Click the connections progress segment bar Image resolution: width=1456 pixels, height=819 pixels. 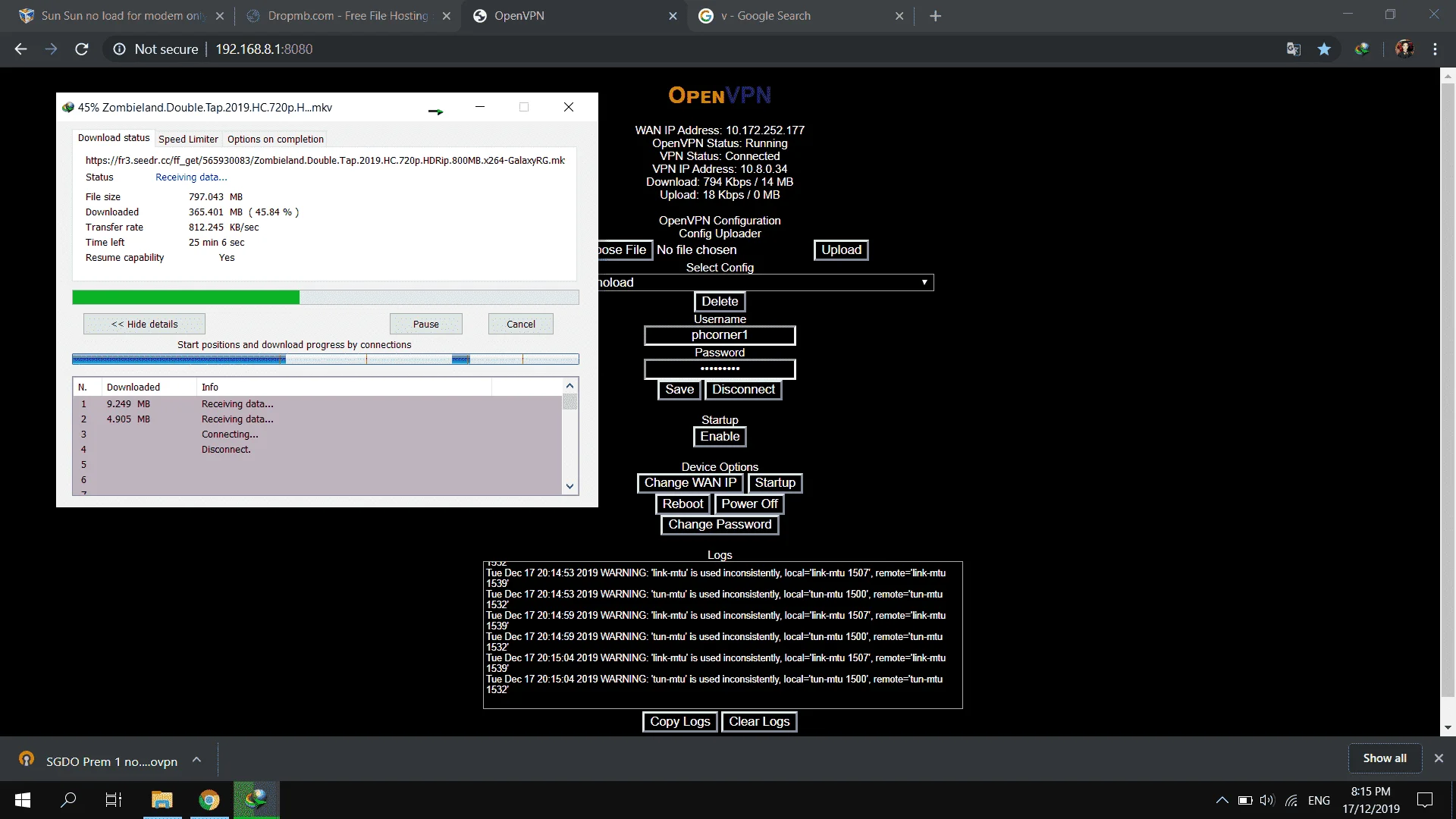tap(325, 359)
